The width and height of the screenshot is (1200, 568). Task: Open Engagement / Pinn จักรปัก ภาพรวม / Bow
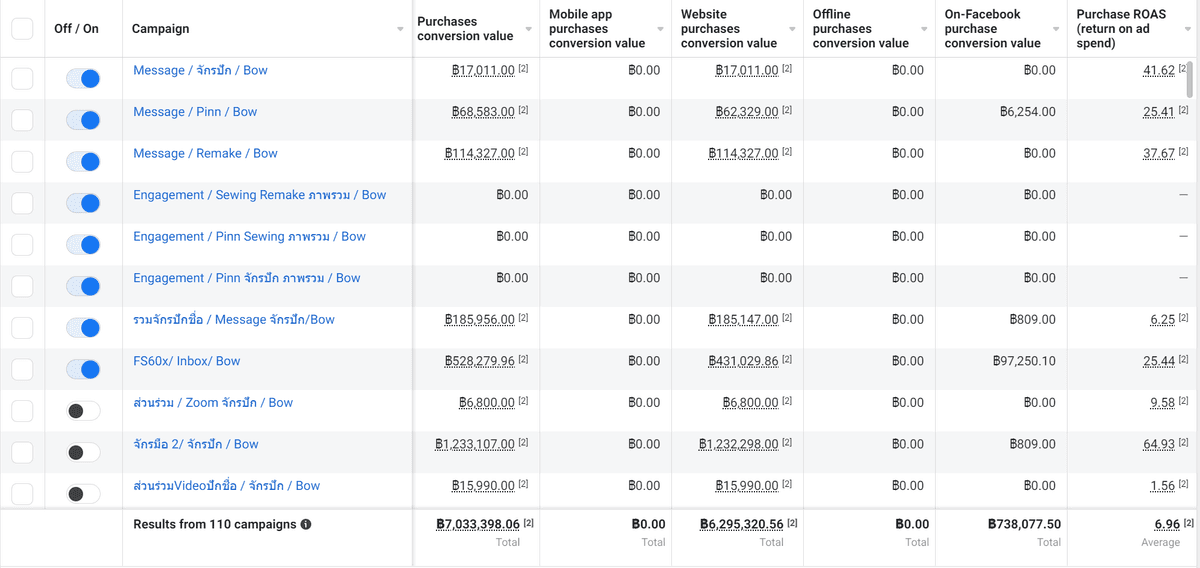click(246, 278)
